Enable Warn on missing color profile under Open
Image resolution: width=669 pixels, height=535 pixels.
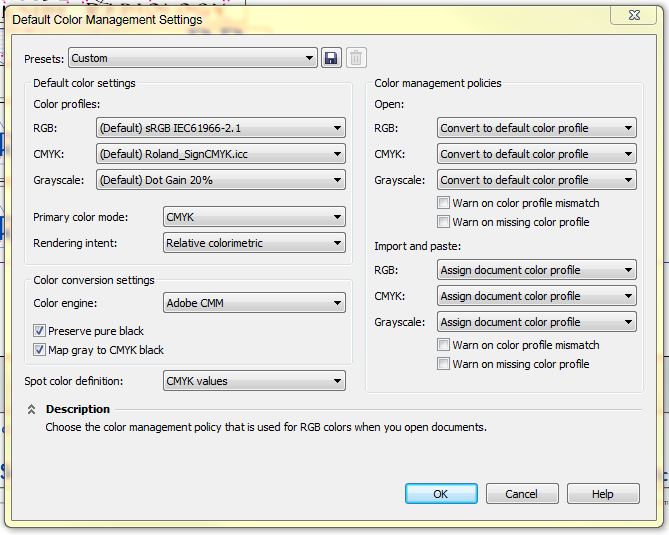(443, 222)
